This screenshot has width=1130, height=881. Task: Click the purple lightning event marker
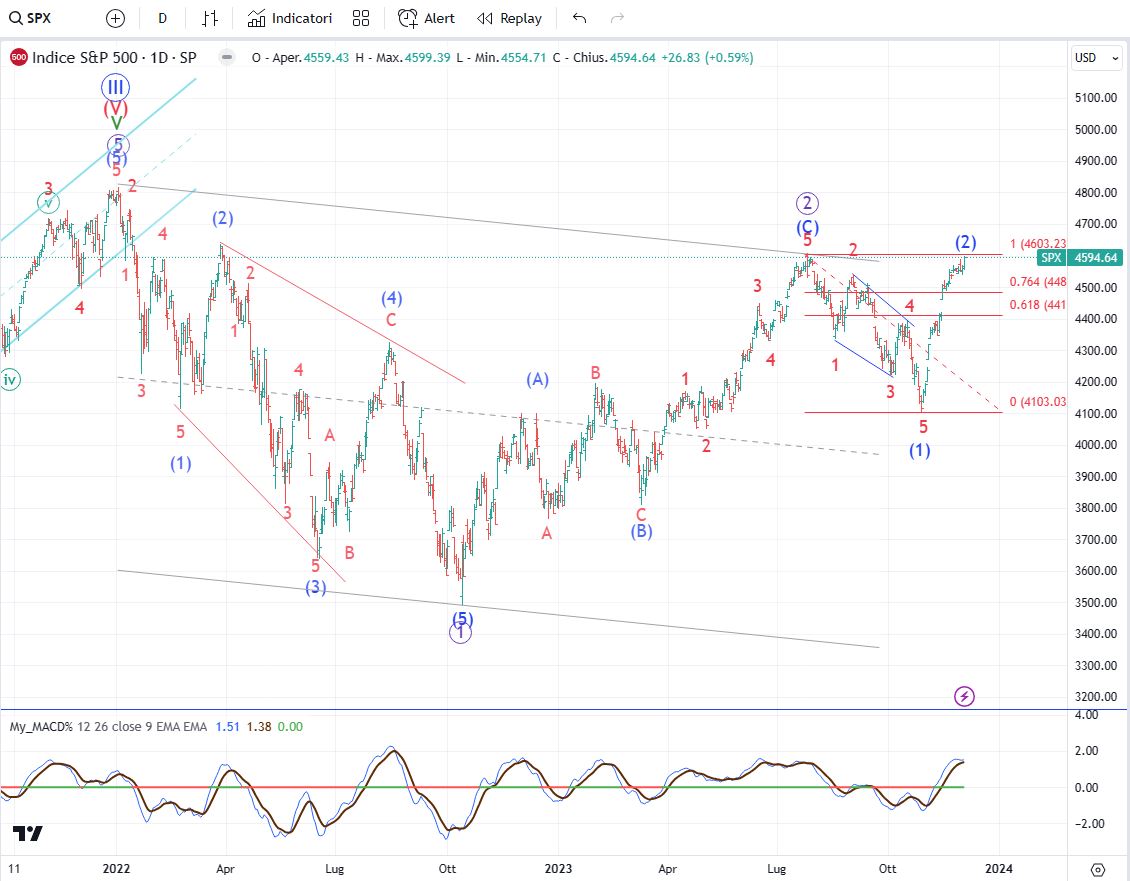964,696
